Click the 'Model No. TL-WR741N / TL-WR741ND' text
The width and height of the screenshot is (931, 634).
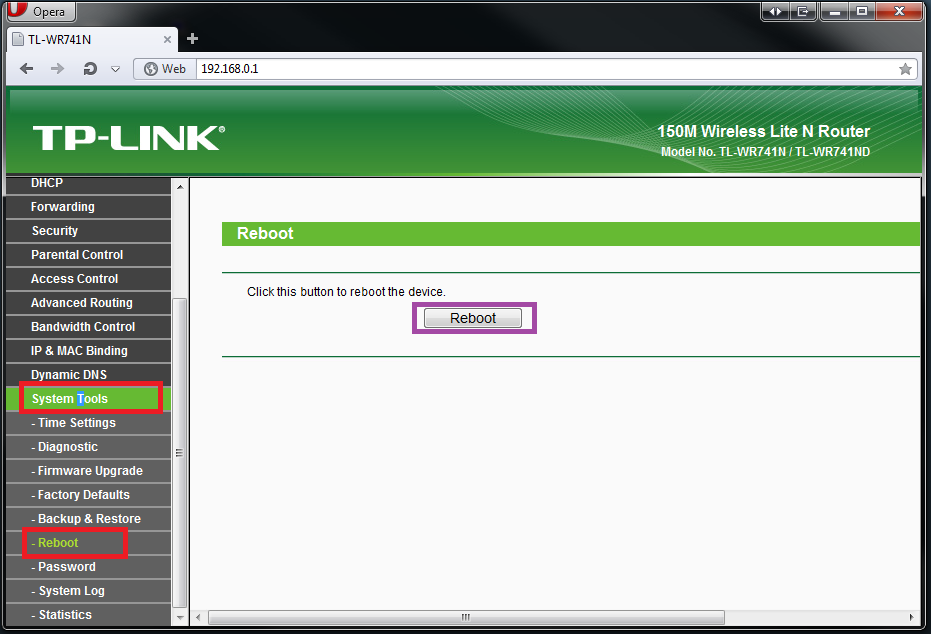(x=765, y=152)
